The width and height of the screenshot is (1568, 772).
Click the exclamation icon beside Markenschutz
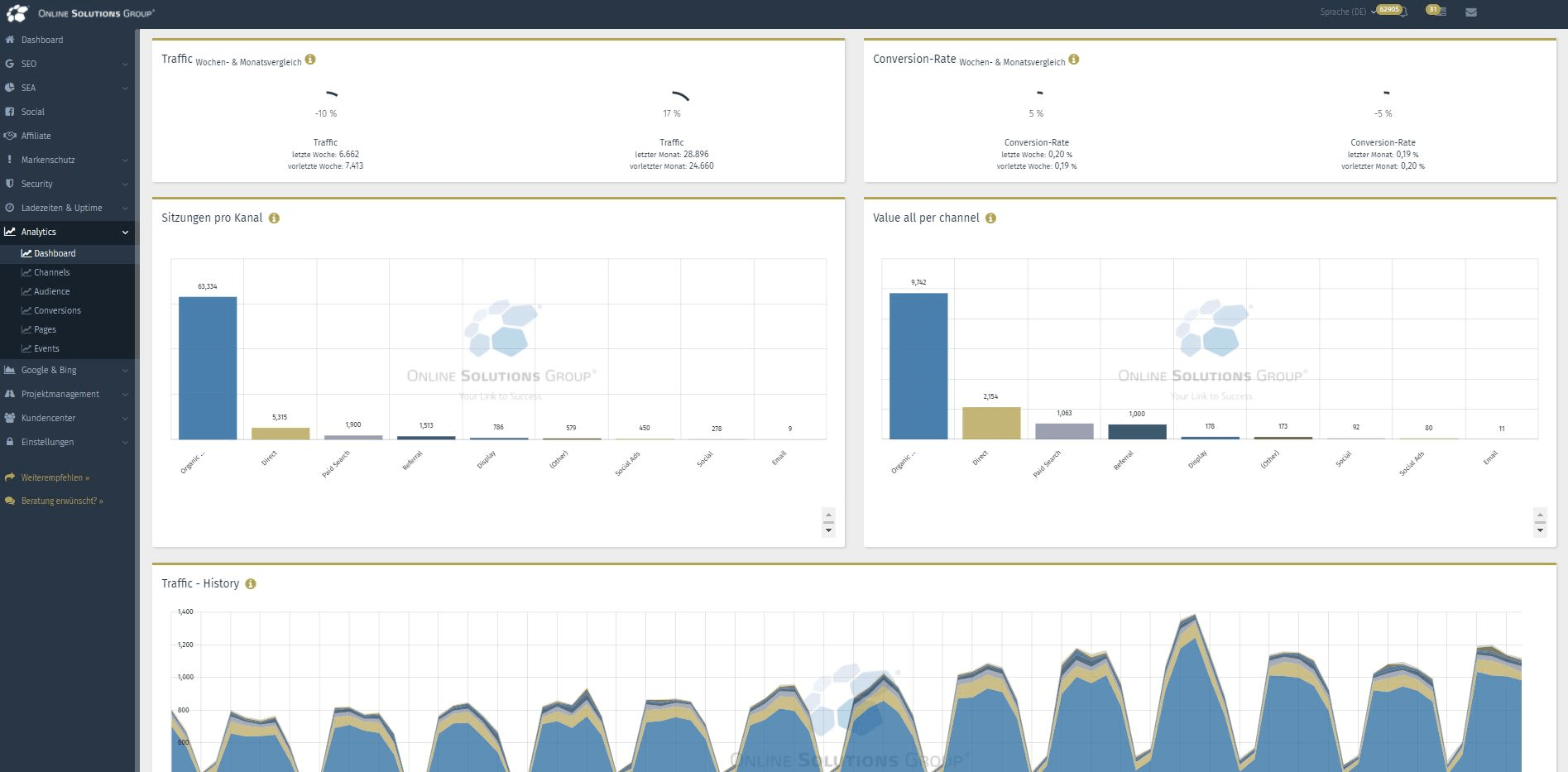pyautogui.click(x=10, y=160)
